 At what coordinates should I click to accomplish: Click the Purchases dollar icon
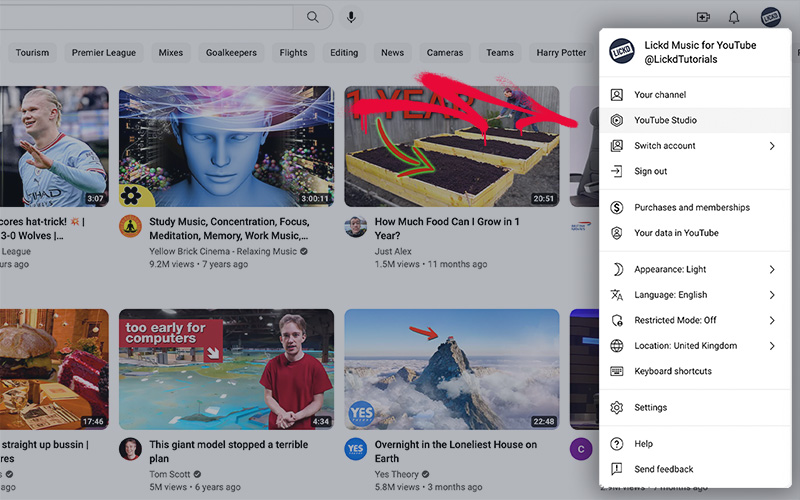tap(616, 208)
